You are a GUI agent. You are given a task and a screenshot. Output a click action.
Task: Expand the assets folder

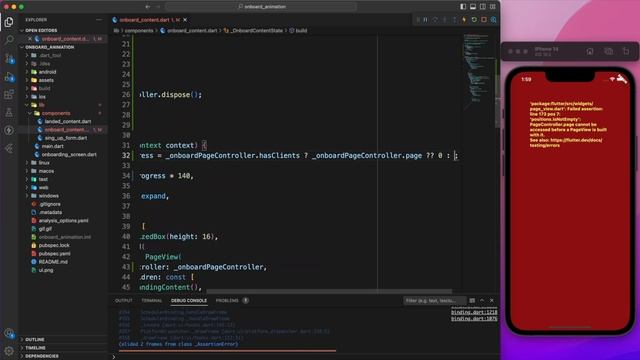pyautogui.click(x=46, y=80)
